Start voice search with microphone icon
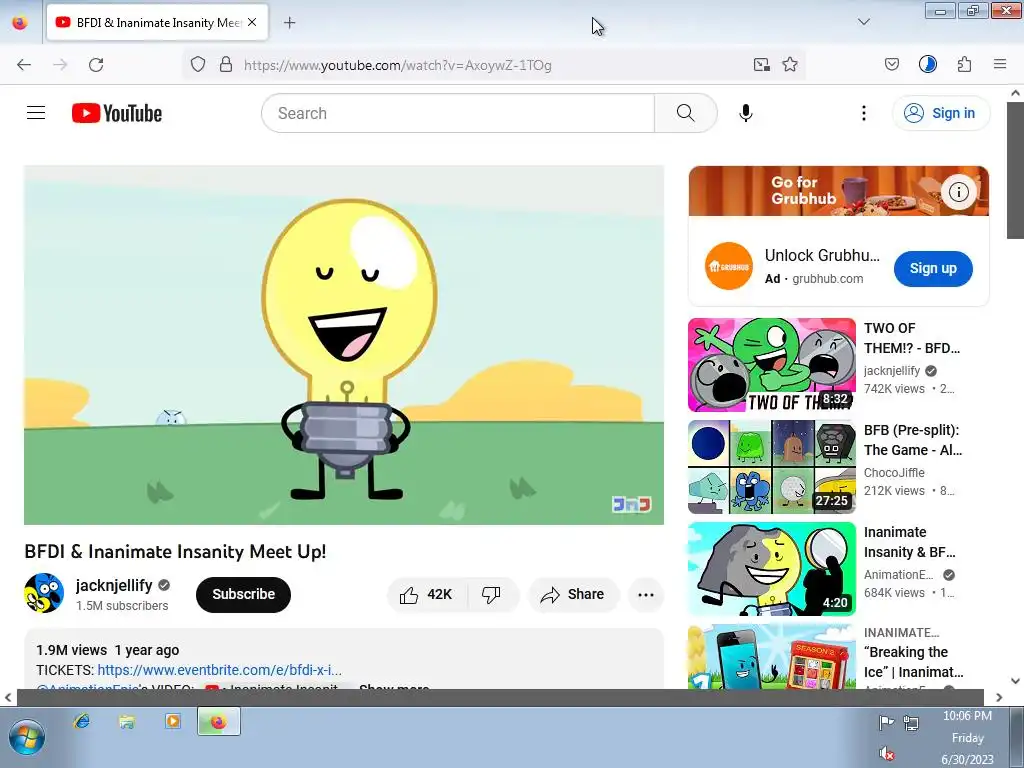Screen dimensions: 1024x768 pyautogui.click(x=746, y=113)
